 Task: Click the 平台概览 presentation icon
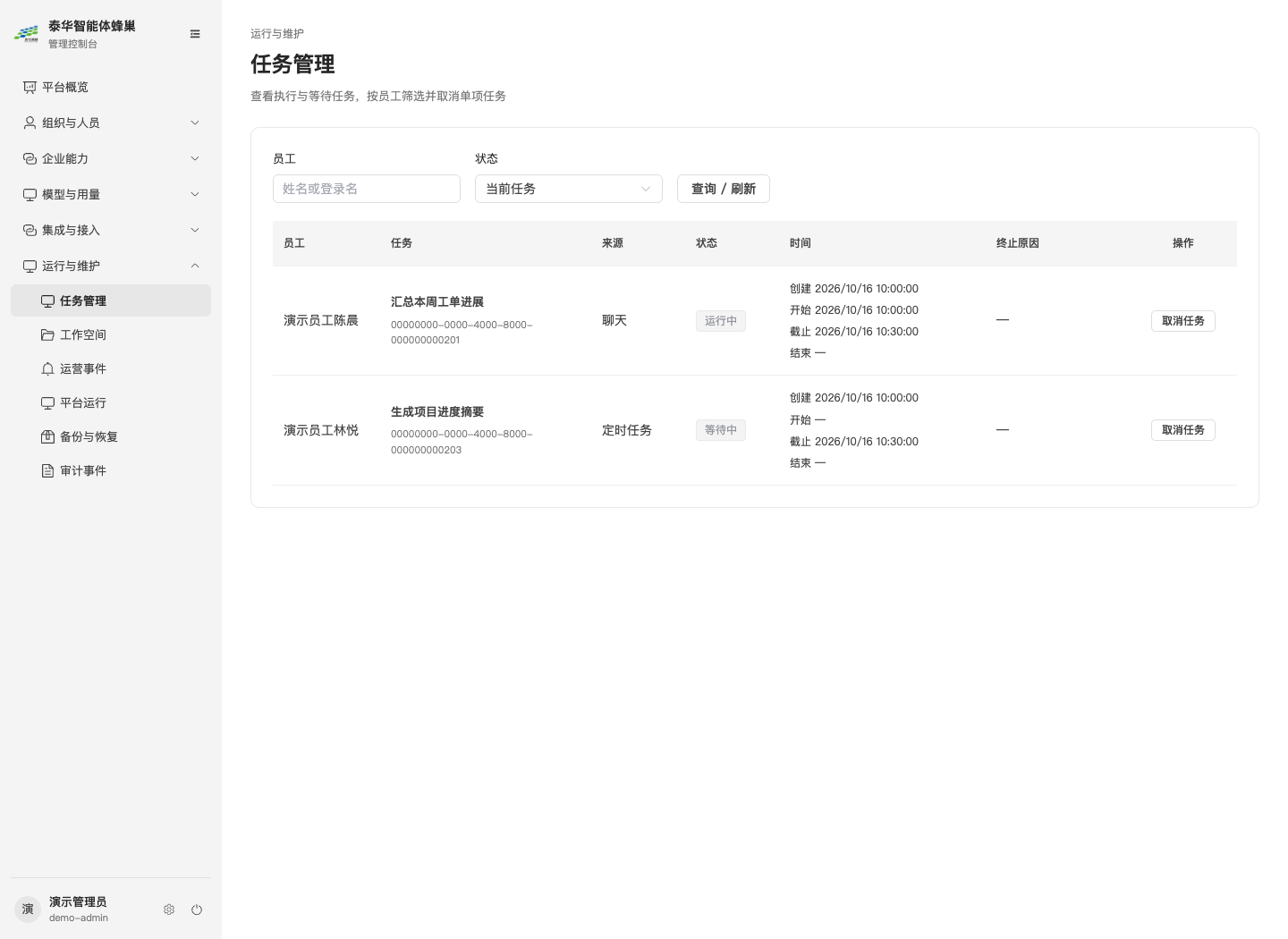(x=30, y=87)
